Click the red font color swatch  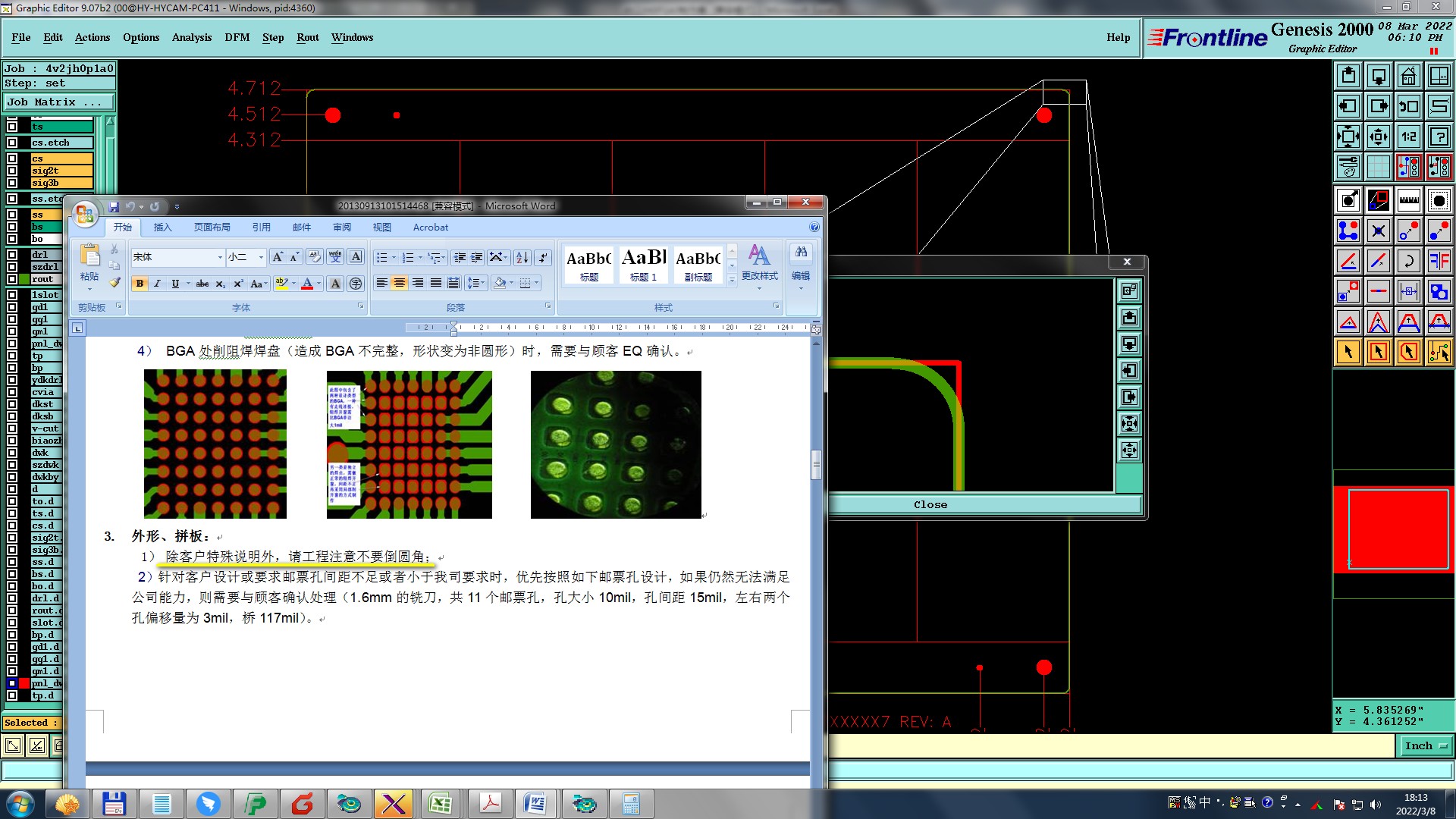[x=307, y=284]
